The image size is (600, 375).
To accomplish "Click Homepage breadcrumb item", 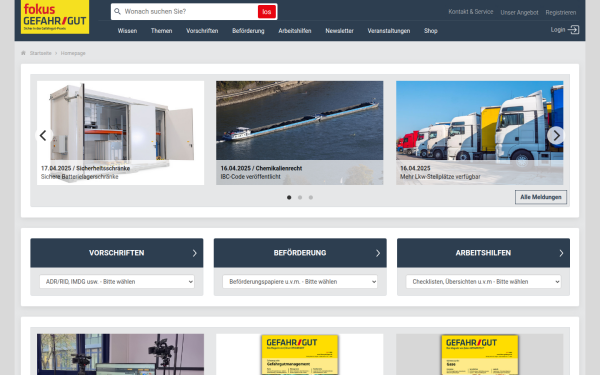I will (73, 53).
